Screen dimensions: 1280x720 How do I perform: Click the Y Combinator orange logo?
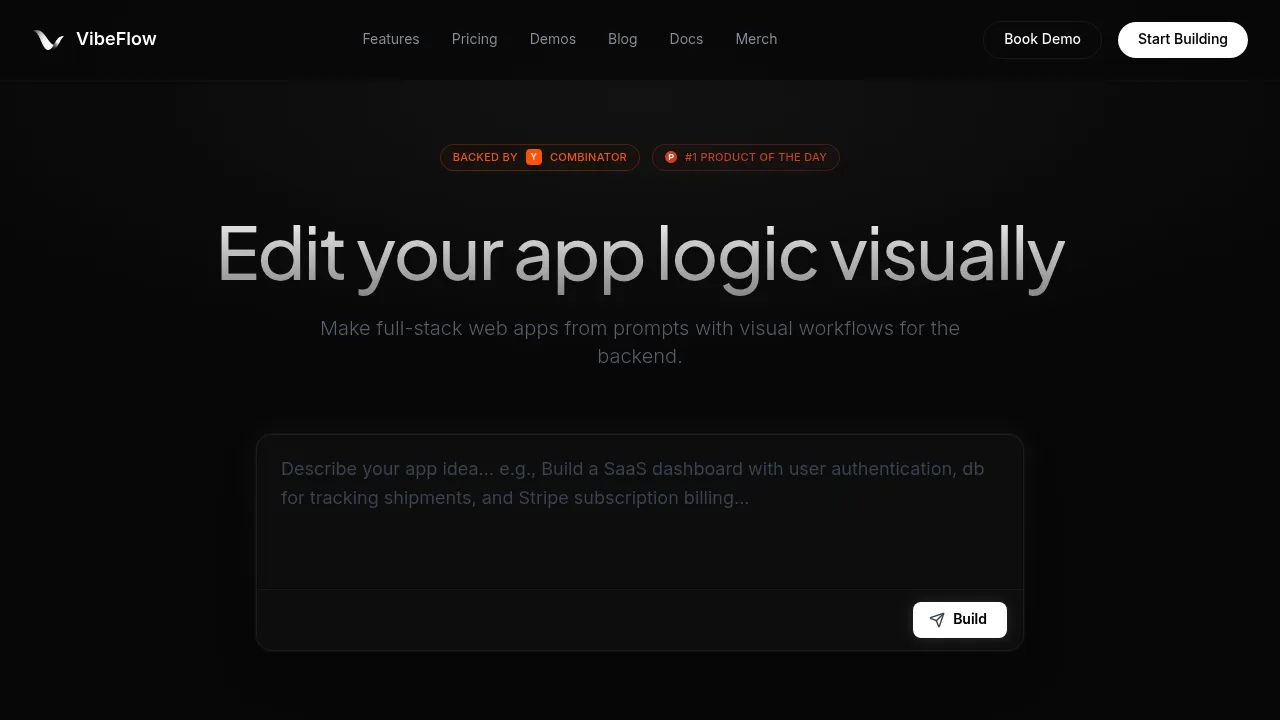pyautogui.click(x=534, y=157)
